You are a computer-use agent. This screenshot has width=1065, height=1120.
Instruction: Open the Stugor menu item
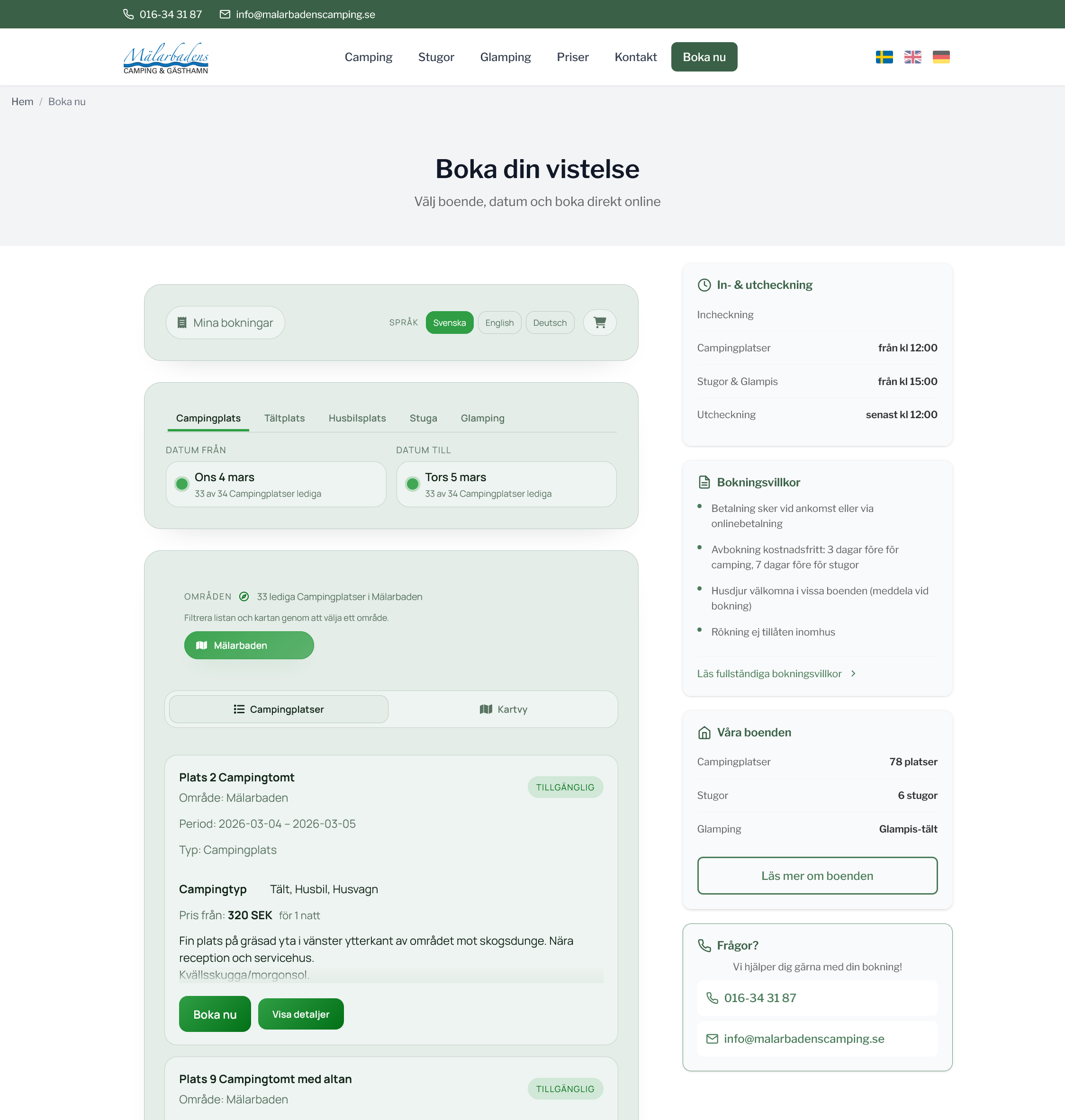[x=435, y=57]
